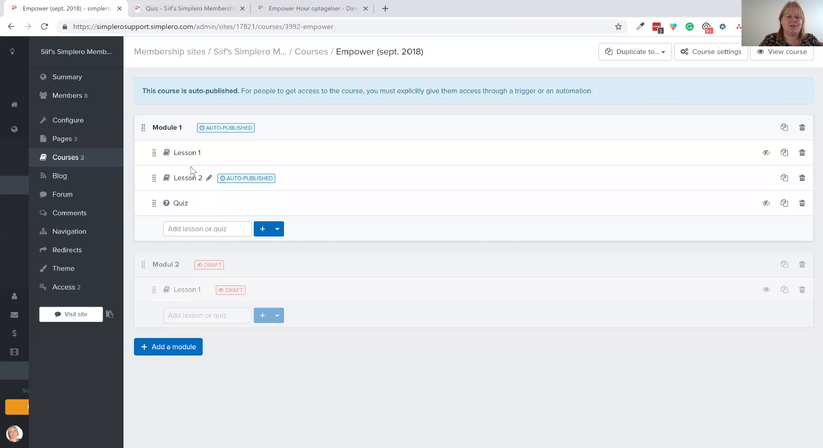
Task: Delete Module 1 with trash icon
Action: coord(802,127)
